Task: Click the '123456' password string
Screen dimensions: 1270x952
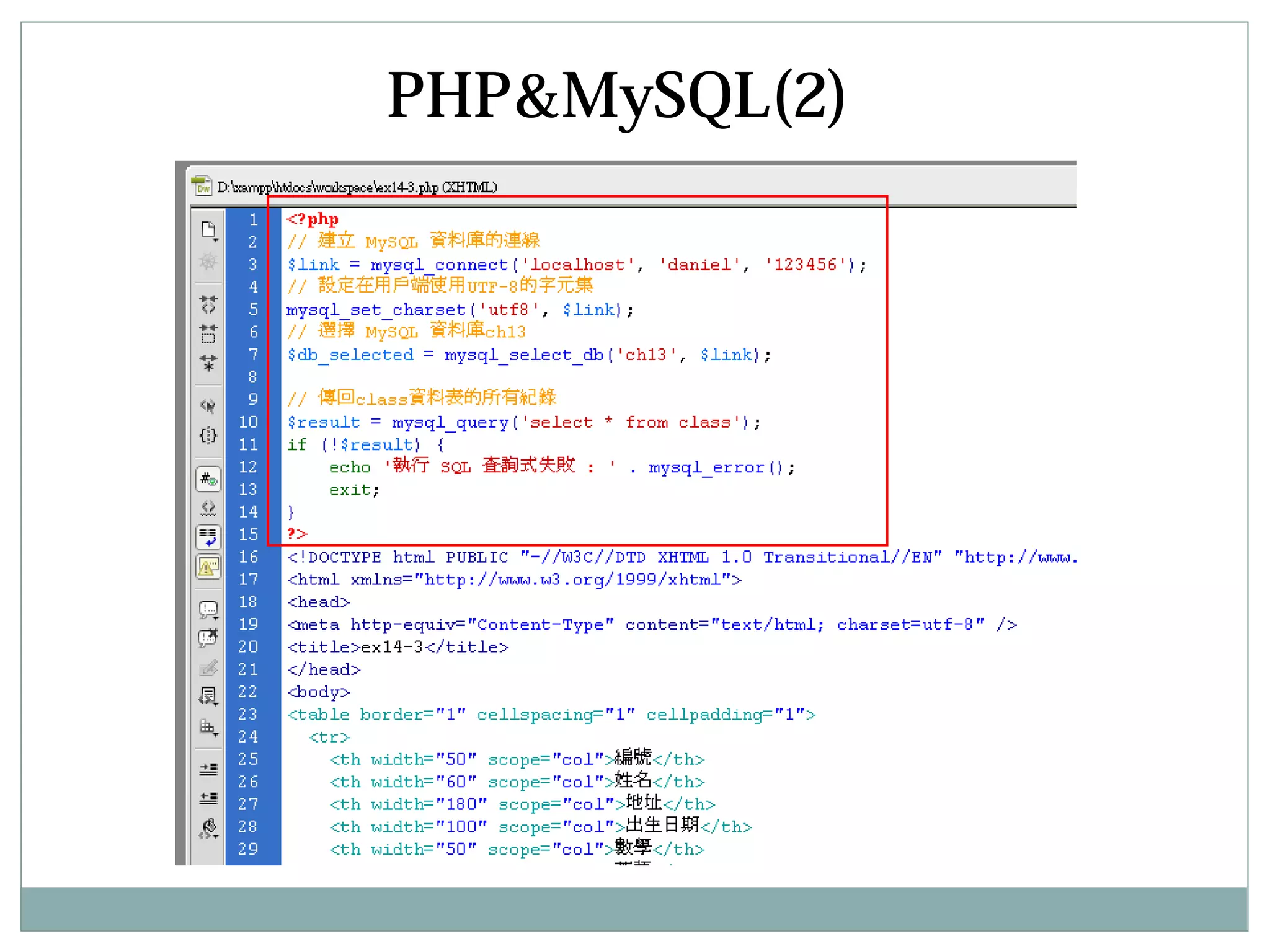Action: coord(806,265)
